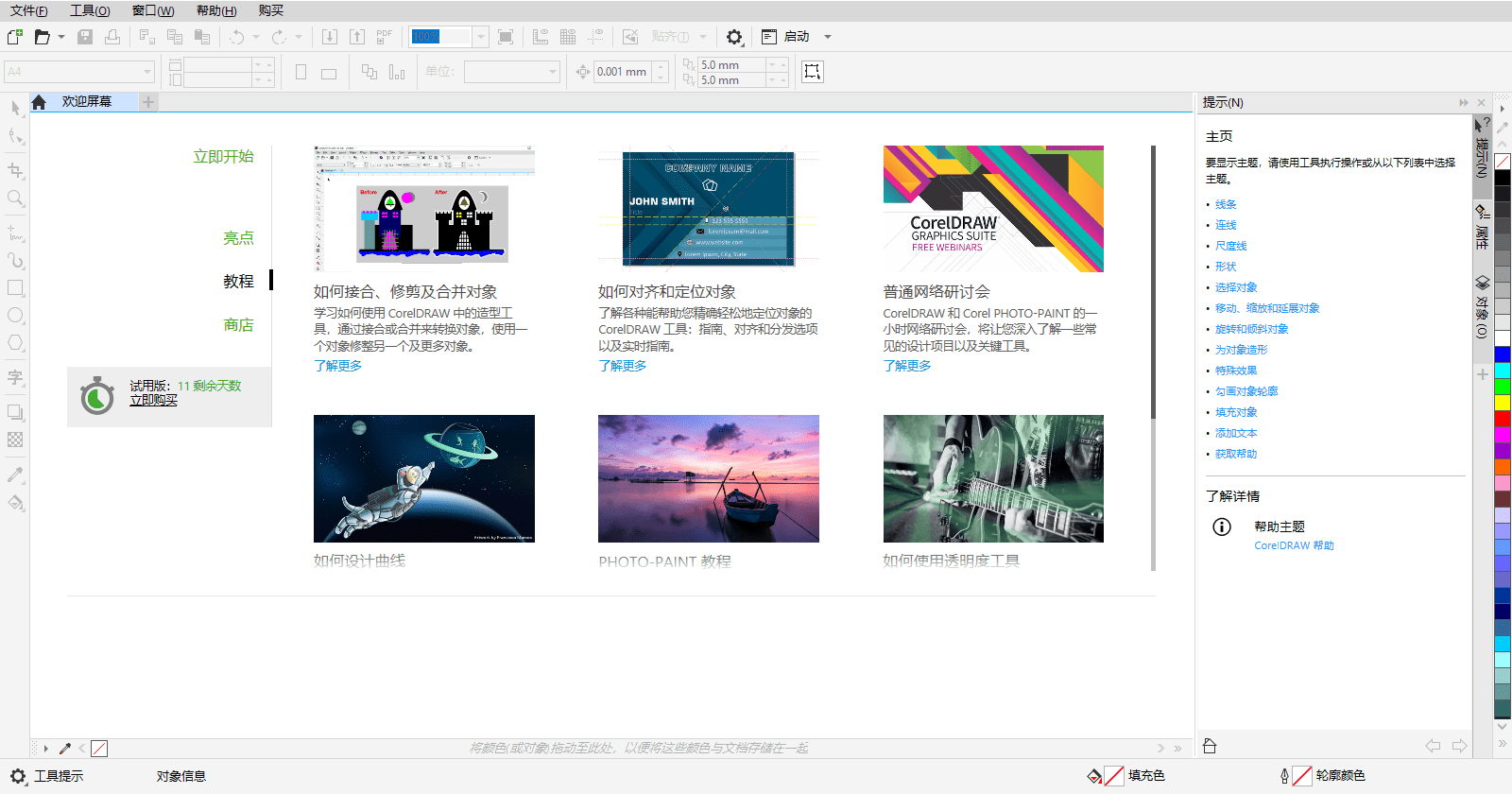Open a file with the folder icon

pos(42,37)
